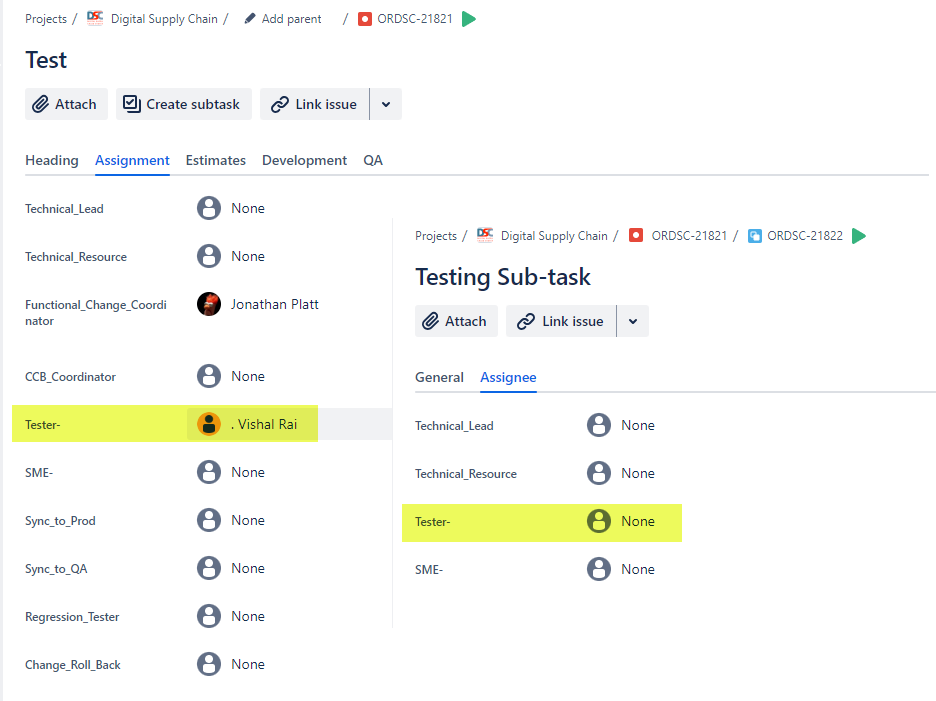The height and width of the screenshot is (701, 936).
Task: Click None value for Tester- in Testing Sub-task
Action: (x=638, y=521)
